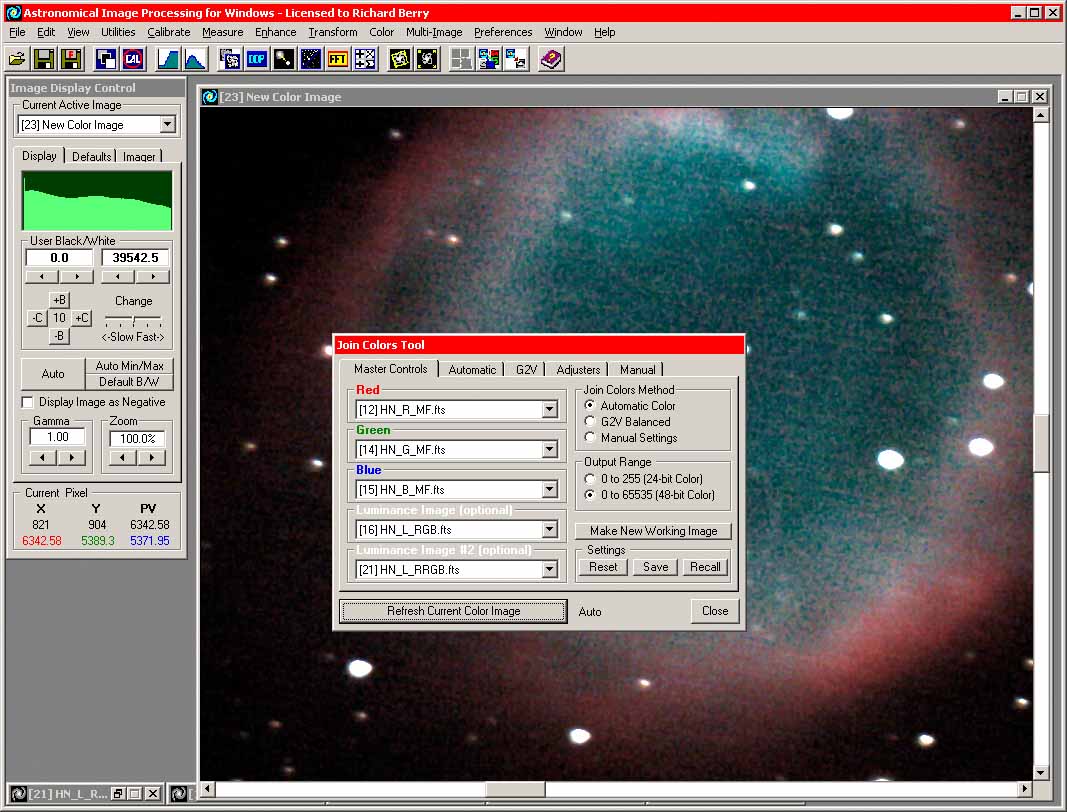This screenshot has width=1067, height=812.
Task: Click the purple help book icon
Action: (x=551, y=59)
